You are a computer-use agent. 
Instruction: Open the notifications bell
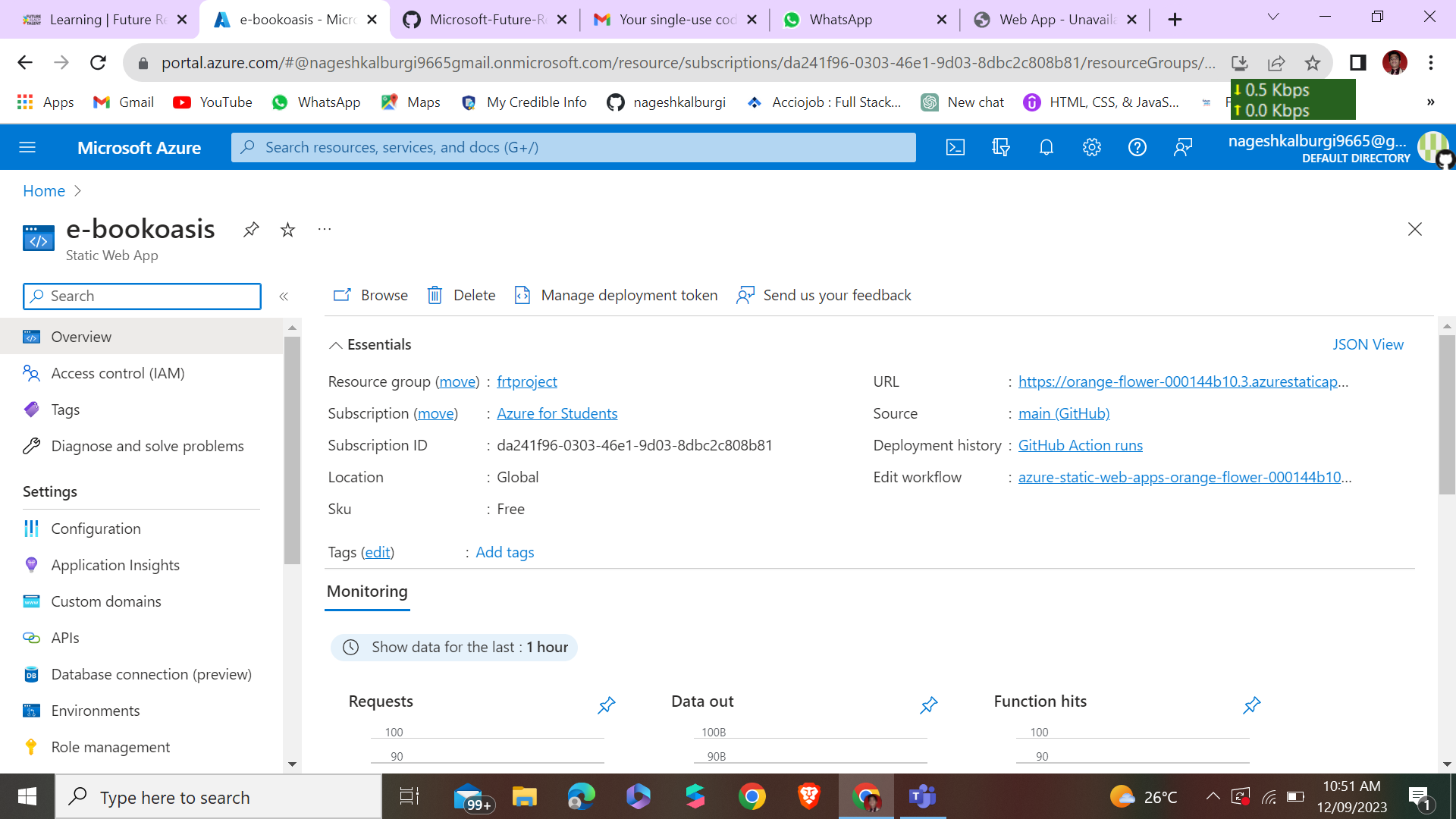(x=1046, y=147)
